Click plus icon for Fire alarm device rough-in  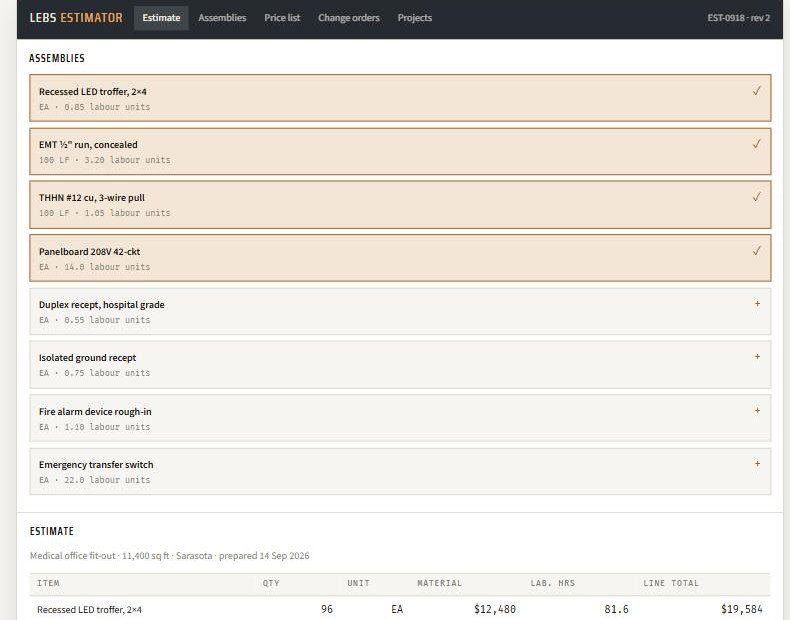click(757, 410)
